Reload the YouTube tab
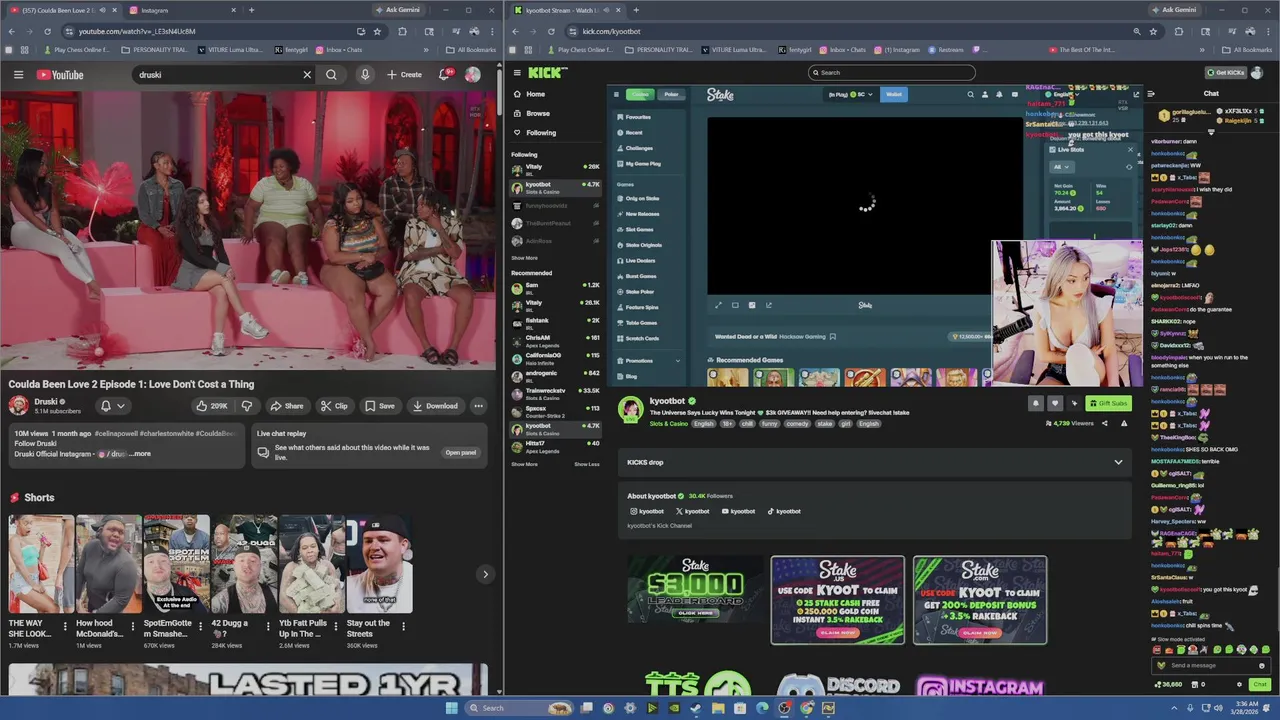Screen dimensions: 1280x720 click(47, 31)
